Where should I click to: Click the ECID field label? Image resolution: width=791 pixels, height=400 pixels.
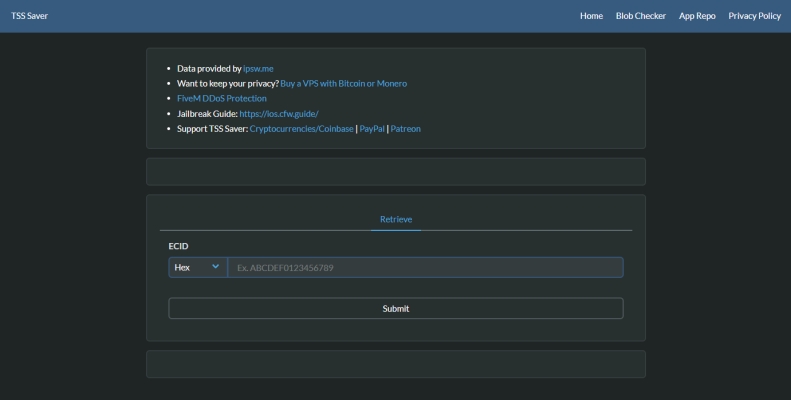point(178,246)
